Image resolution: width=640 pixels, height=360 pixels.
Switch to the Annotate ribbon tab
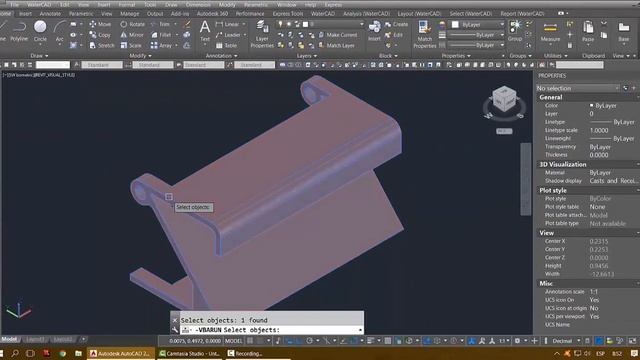click(x=50, y=13)
